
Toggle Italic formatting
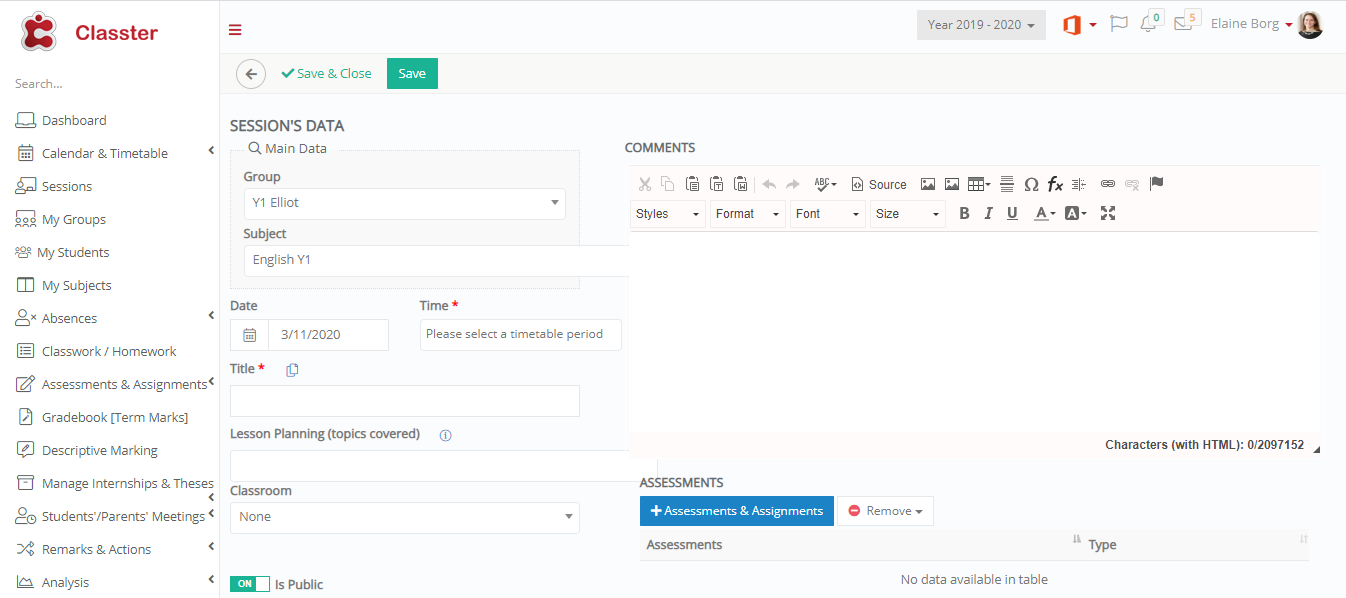point(988,213)
